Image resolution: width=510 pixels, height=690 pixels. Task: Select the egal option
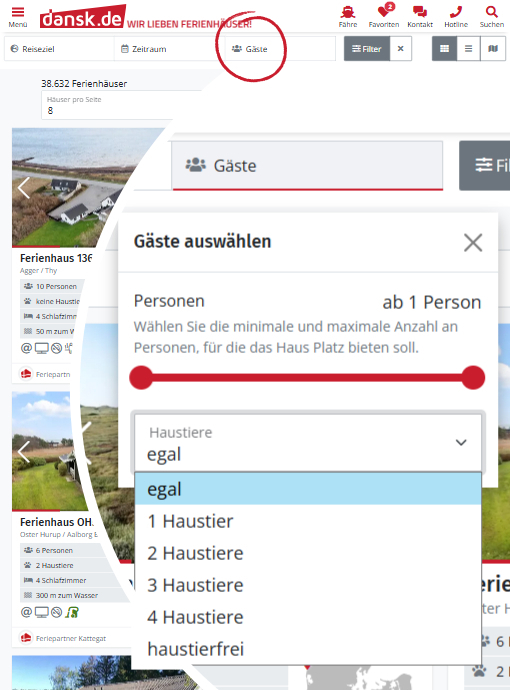tap(308, 489)
